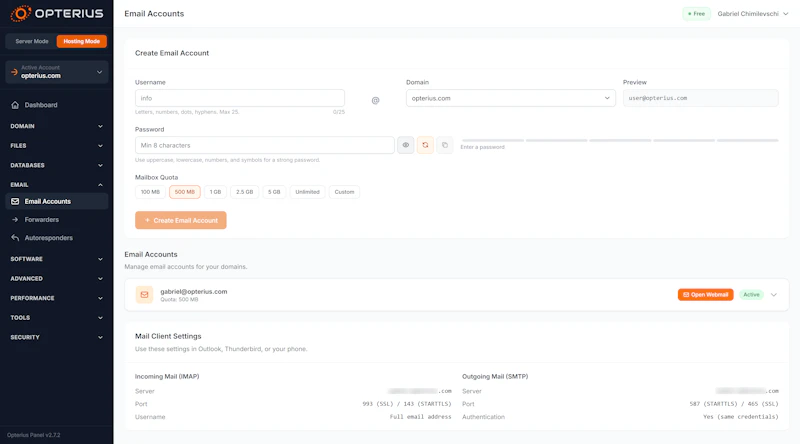
Task: Click the Active status badge
Action: [x=752, y=295]
